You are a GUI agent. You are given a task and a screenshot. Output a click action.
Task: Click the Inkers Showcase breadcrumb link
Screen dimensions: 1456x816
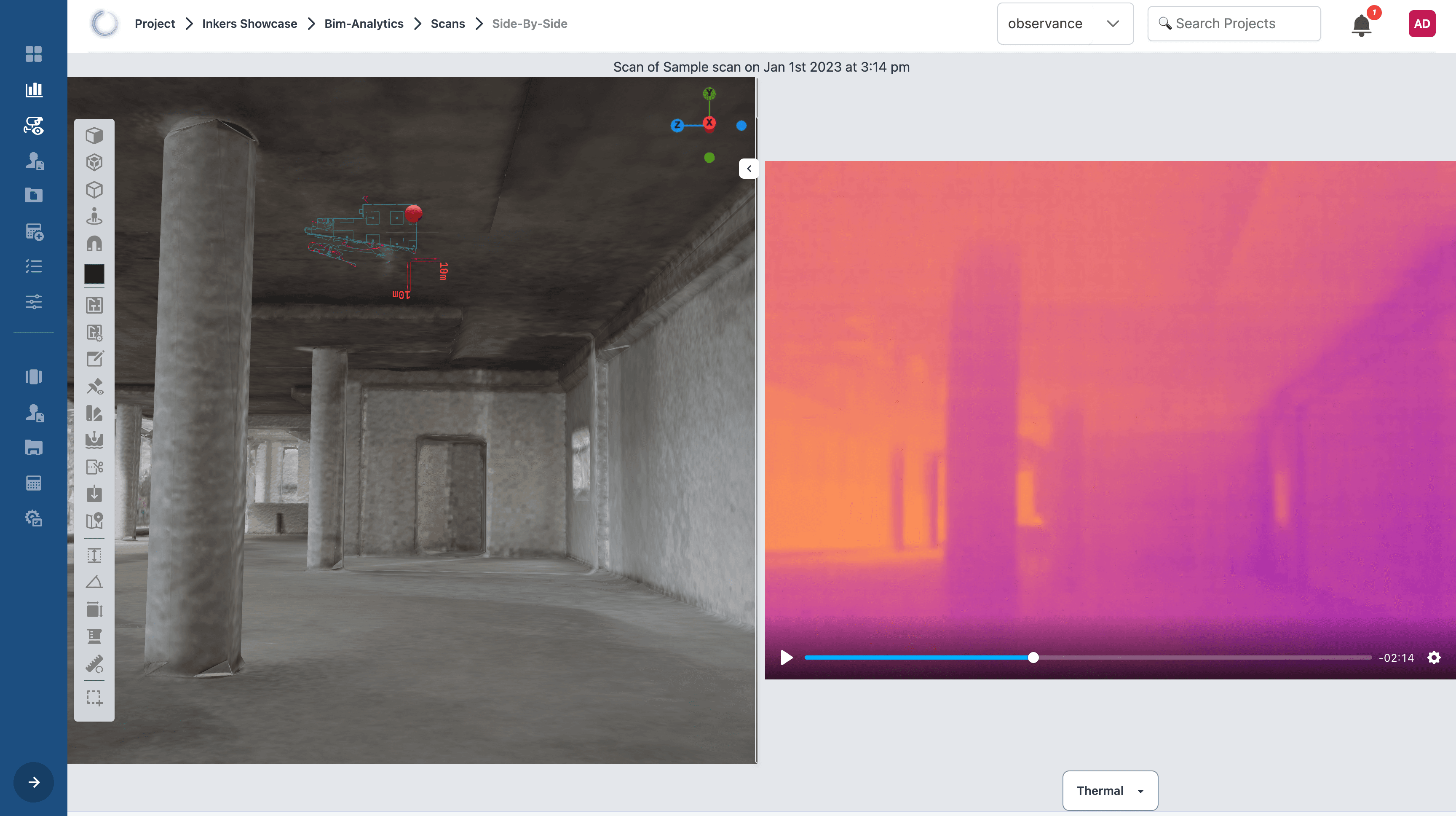pyautogui.click(x=249, y=24)
